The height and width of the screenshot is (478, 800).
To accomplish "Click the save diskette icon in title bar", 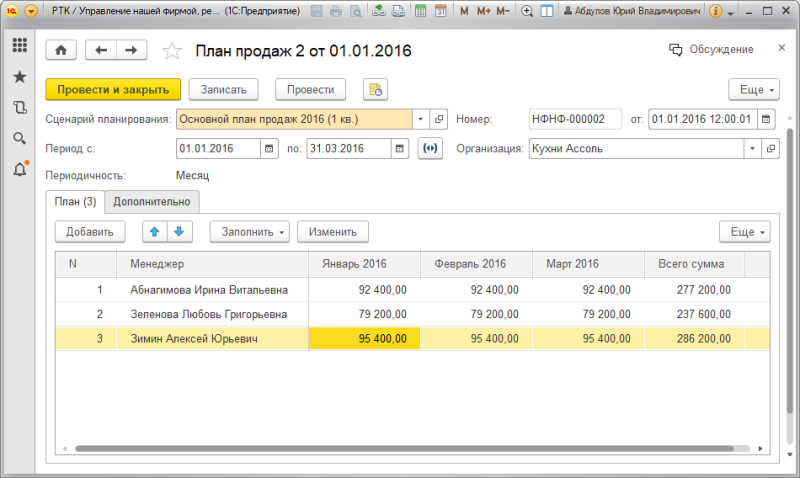I will (x=316, y=11).
